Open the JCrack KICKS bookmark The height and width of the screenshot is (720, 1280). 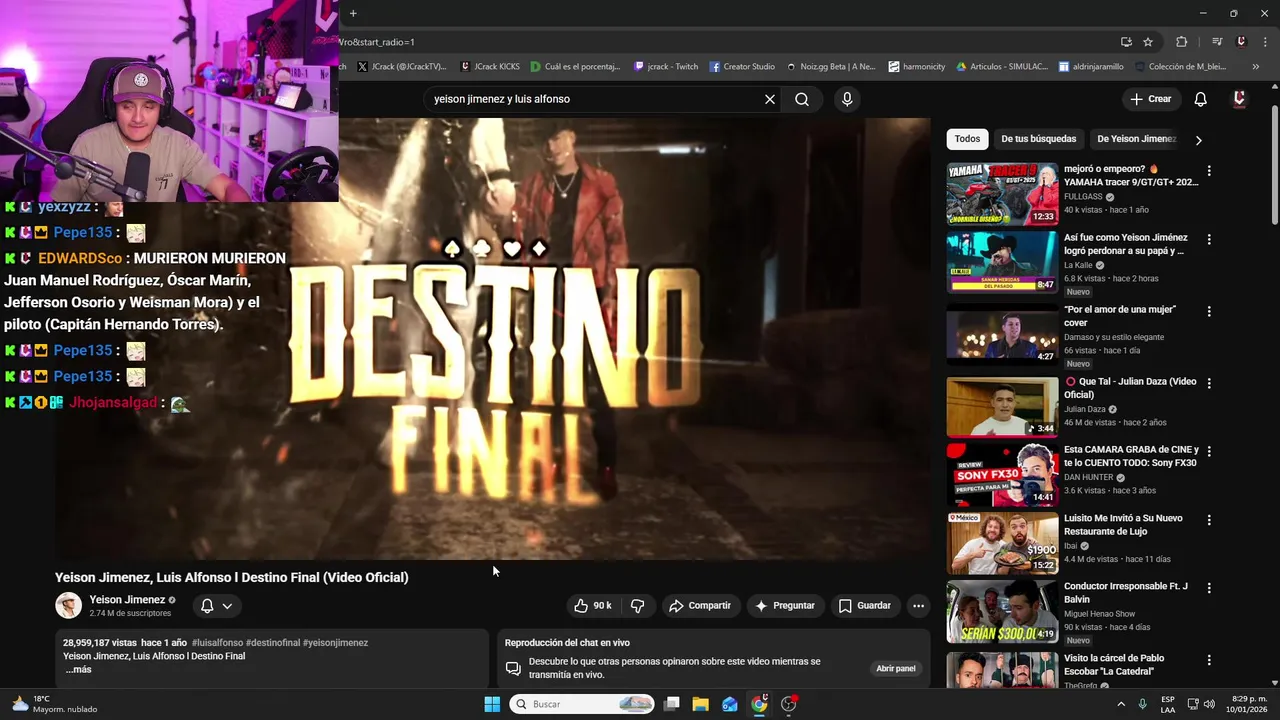pyautogui.click(x=490, y=67)
